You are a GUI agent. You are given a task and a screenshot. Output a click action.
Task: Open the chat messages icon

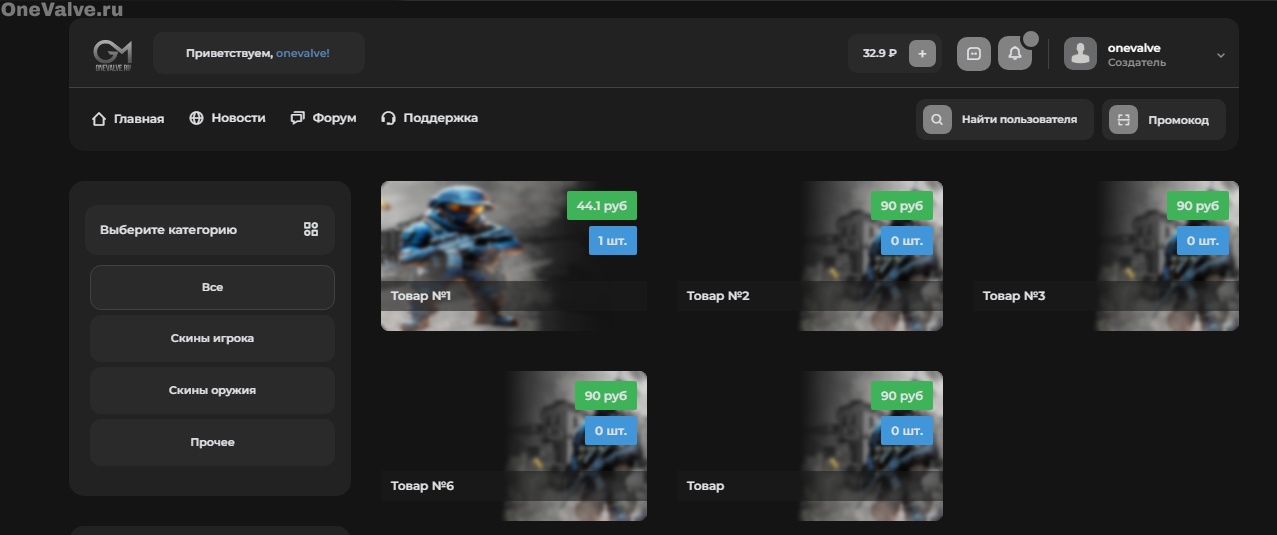(973, 54)
